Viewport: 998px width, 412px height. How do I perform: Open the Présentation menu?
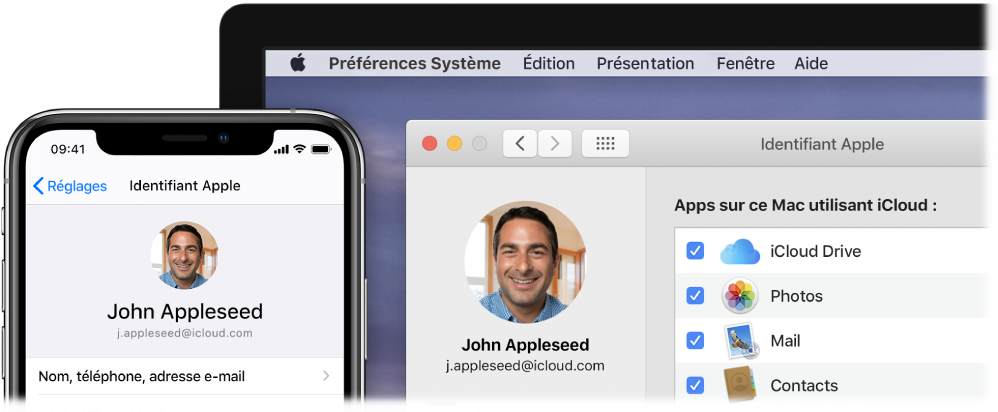[x=645, y=64]
